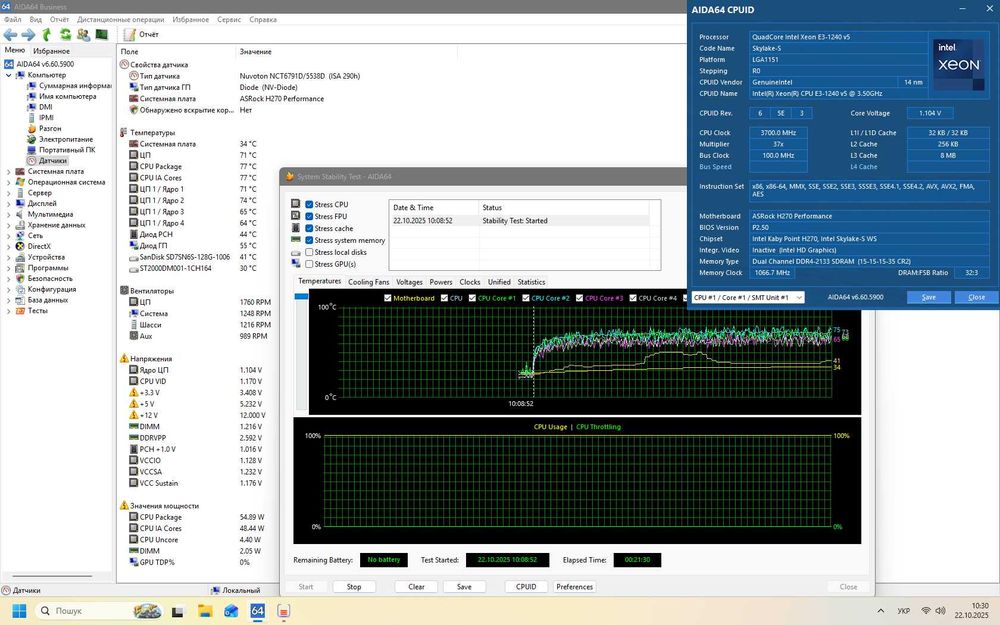This screenshot has width=1000, height=625.
Task: Switch to Statistics tab
Action: (x=531, y=282)
